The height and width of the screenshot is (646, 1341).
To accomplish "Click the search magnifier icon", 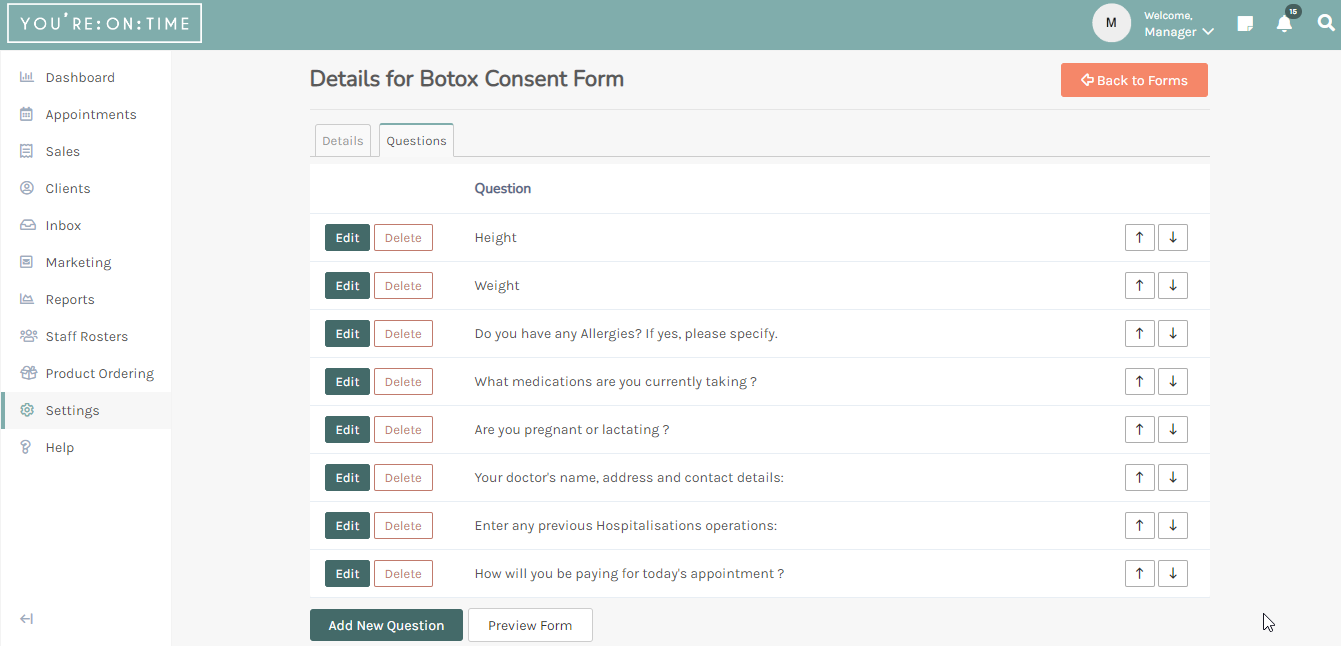I will point(1326,23).
